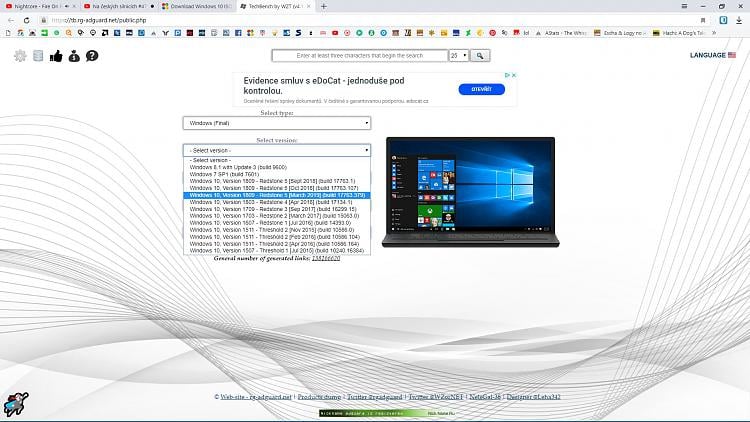Screen dimensions: 750x422
Task: Open the Twitter @WZorNET footer link
Action: [436, 397]
